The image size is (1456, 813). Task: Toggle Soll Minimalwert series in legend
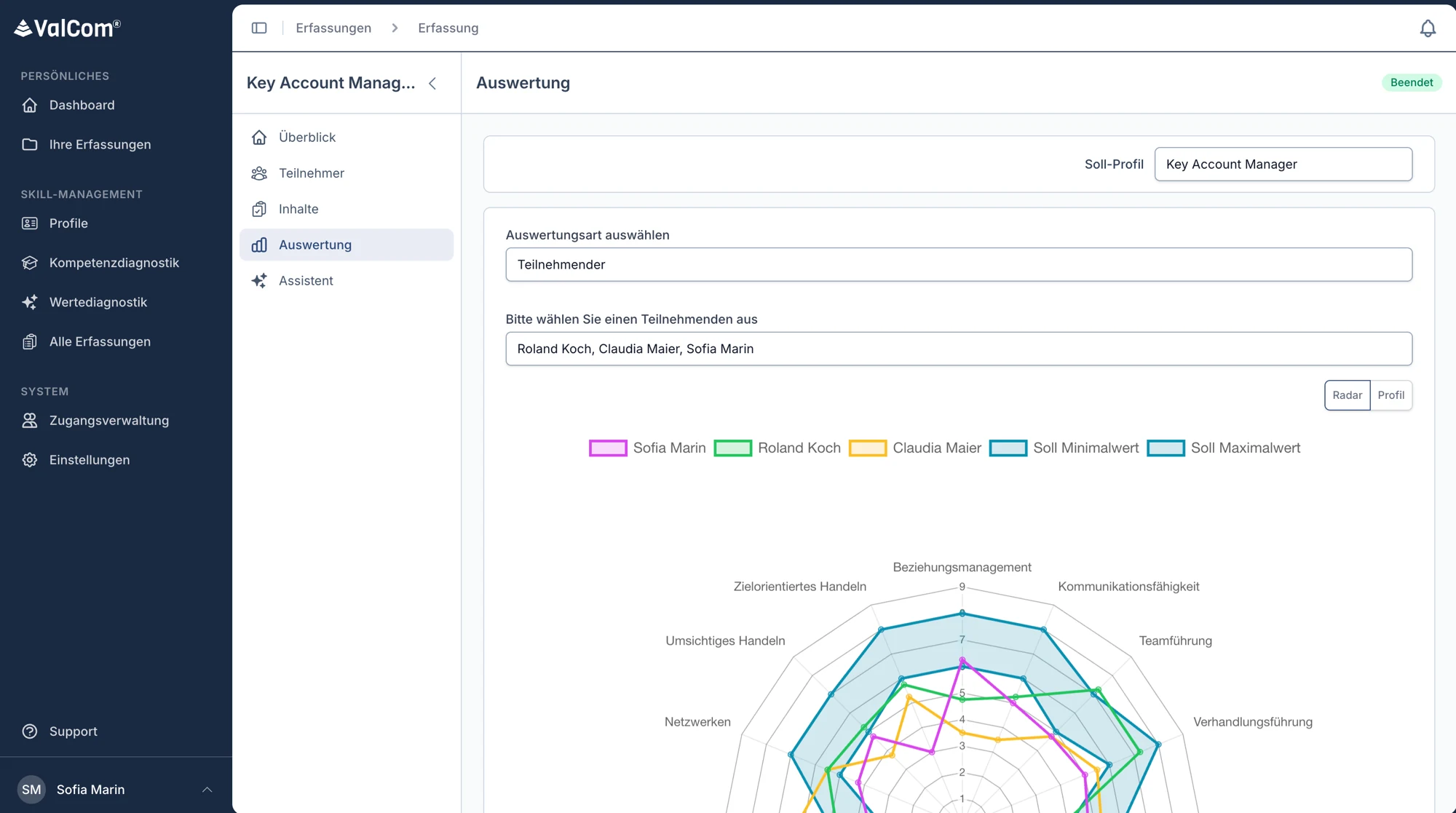1064,448
